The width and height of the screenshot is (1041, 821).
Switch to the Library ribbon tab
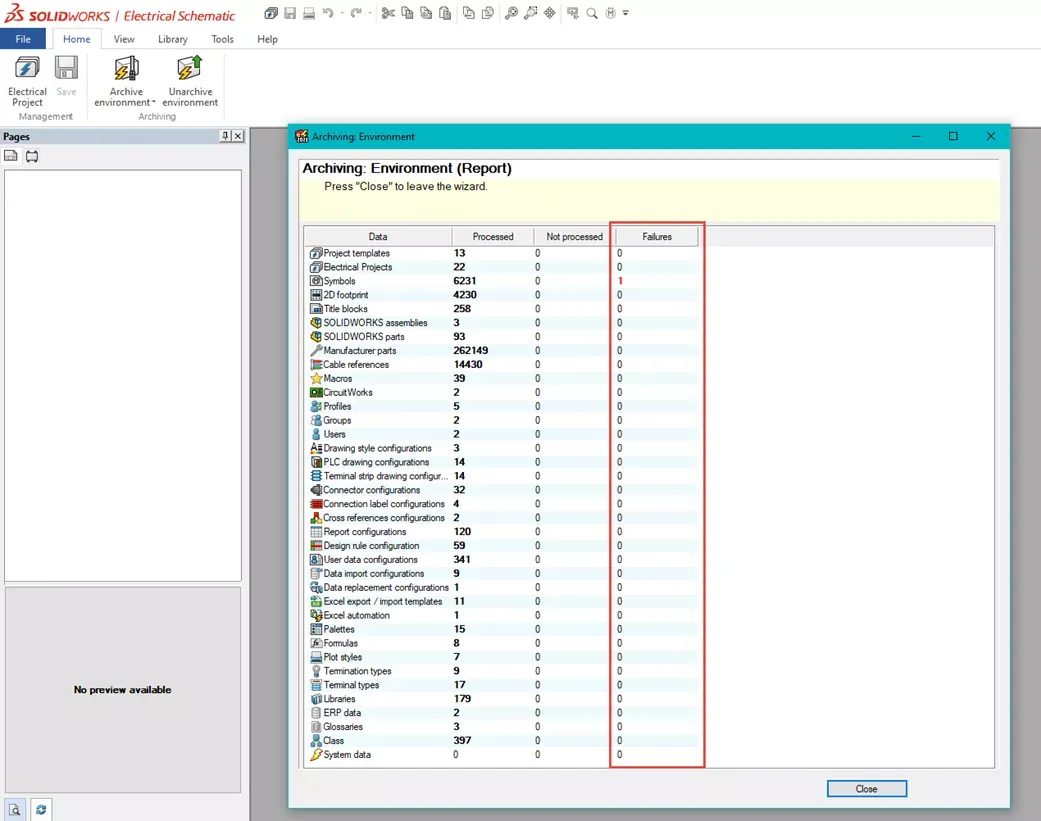click(x=173, y=38)
